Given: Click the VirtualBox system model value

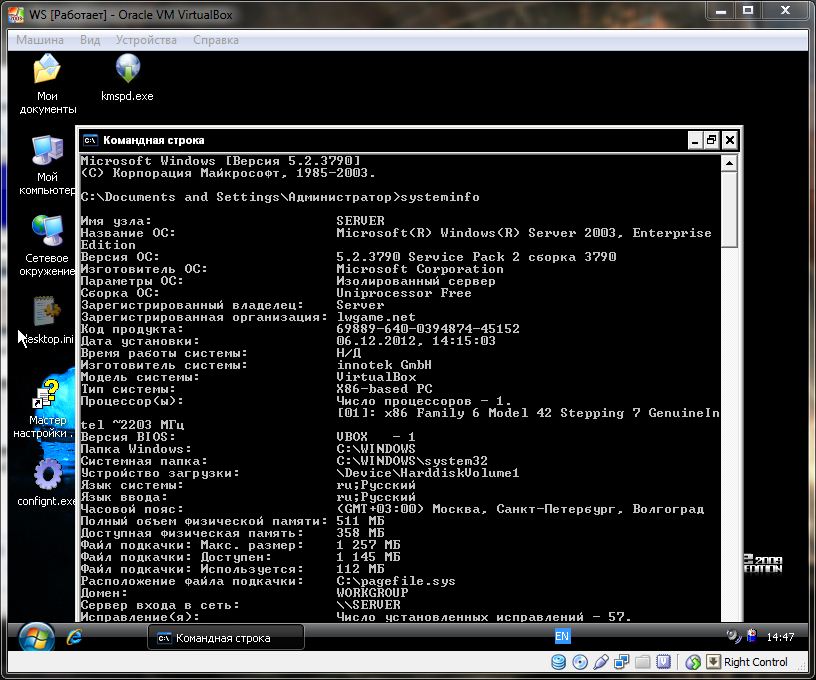Looking at the screenshot, I should click(376, 377).
